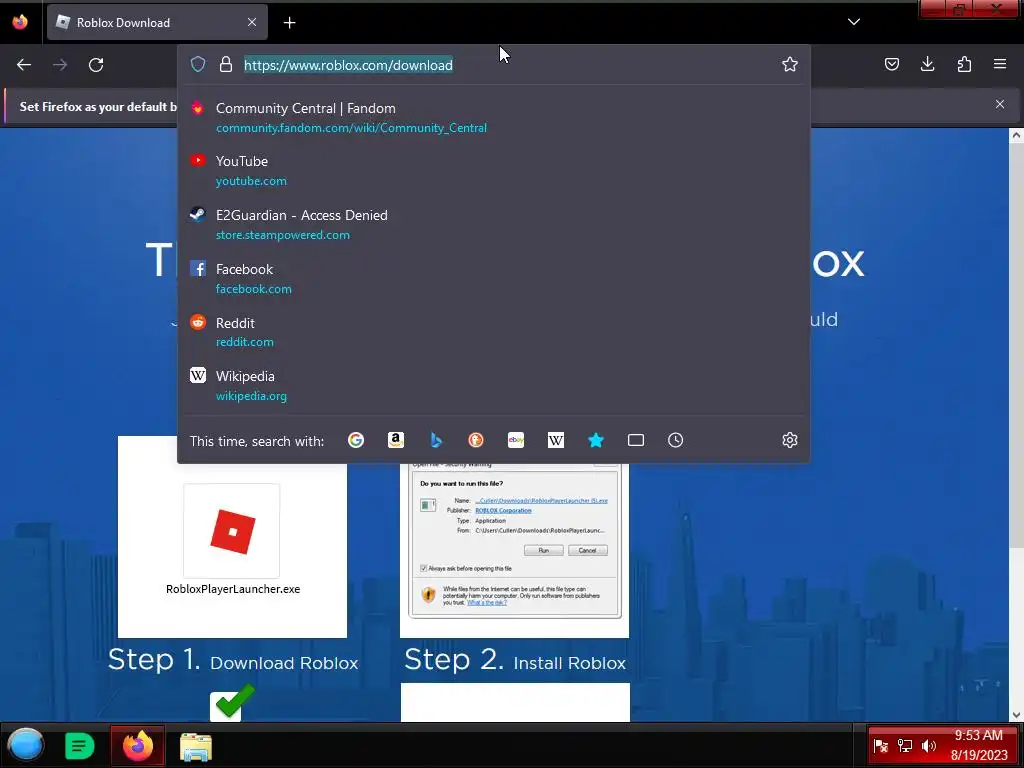Viewport: 1024px width, 768px height.
Task: Search with Google this time
Action: coord(356,440)
